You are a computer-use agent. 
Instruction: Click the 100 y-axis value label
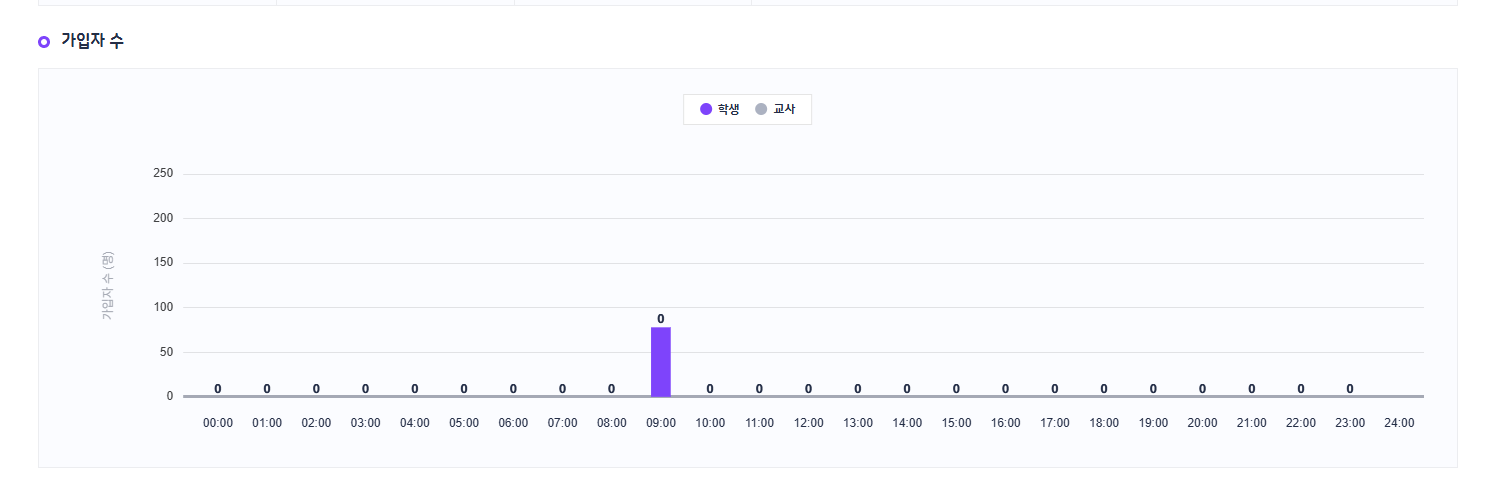point(163,308)
